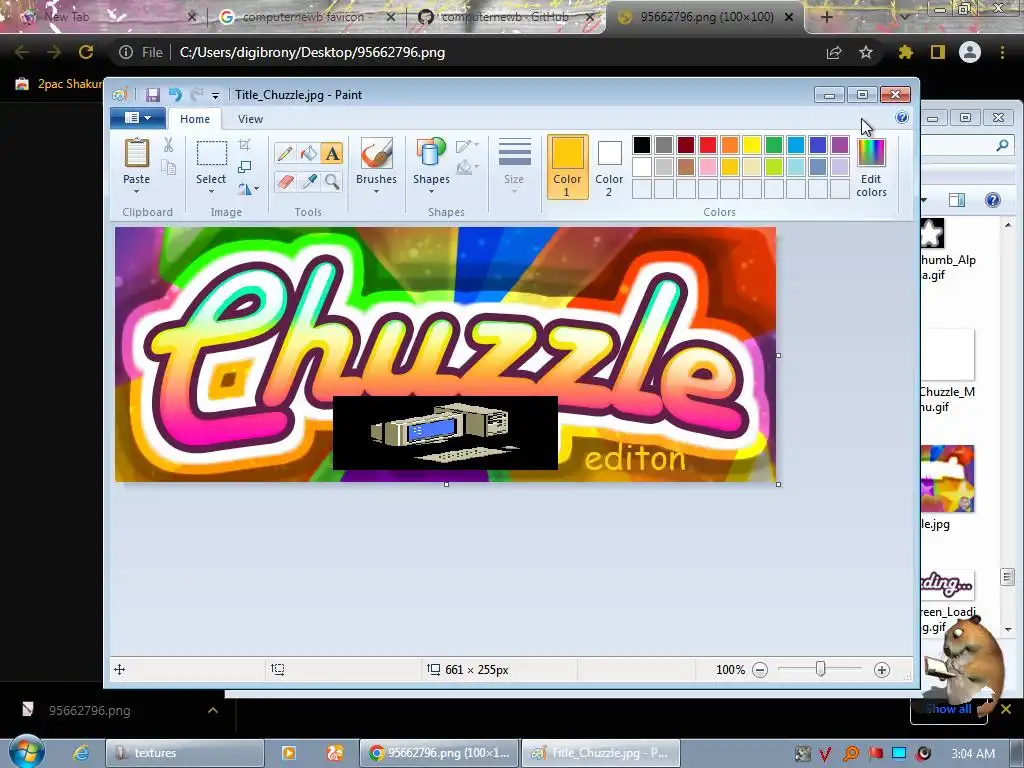Open Chrome profile avatar
The width and height of the screenshot is (1024, 768).
(x=970, y=52)
